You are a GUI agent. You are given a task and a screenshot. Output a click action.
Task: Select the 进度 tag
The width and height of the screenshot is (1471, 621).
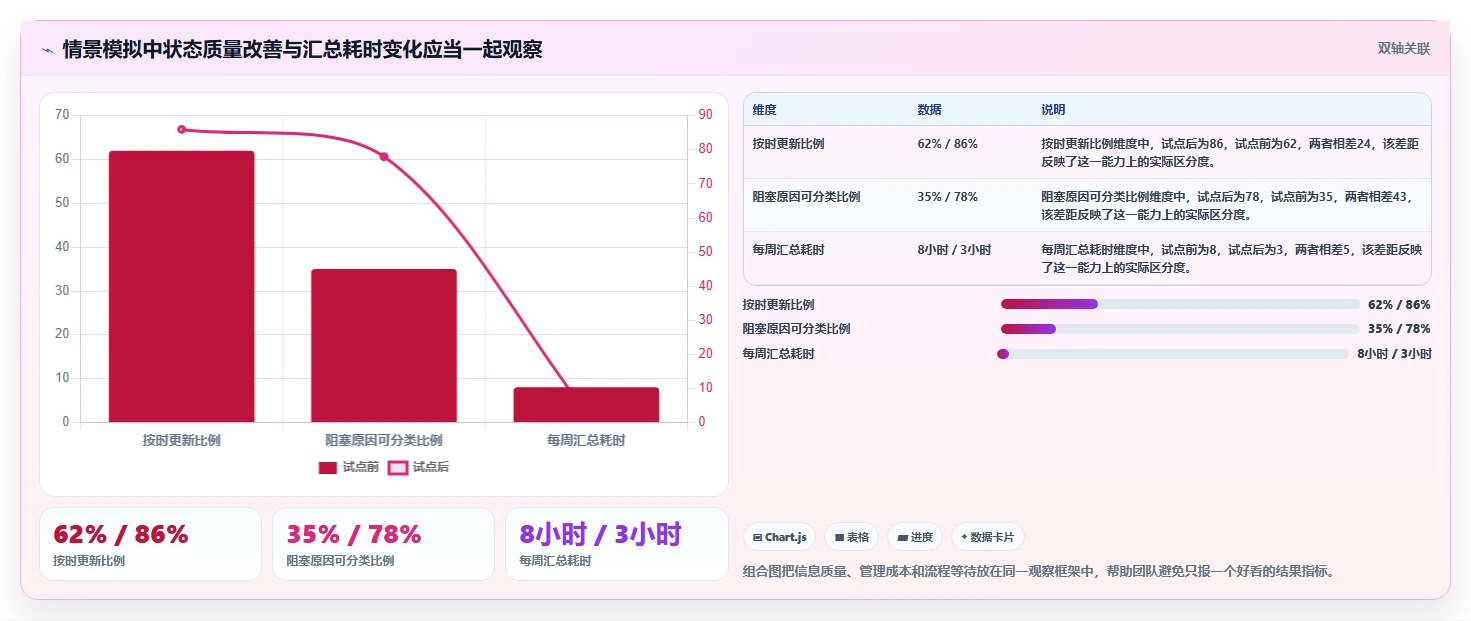pyautogui.click(x=915, y=537)
